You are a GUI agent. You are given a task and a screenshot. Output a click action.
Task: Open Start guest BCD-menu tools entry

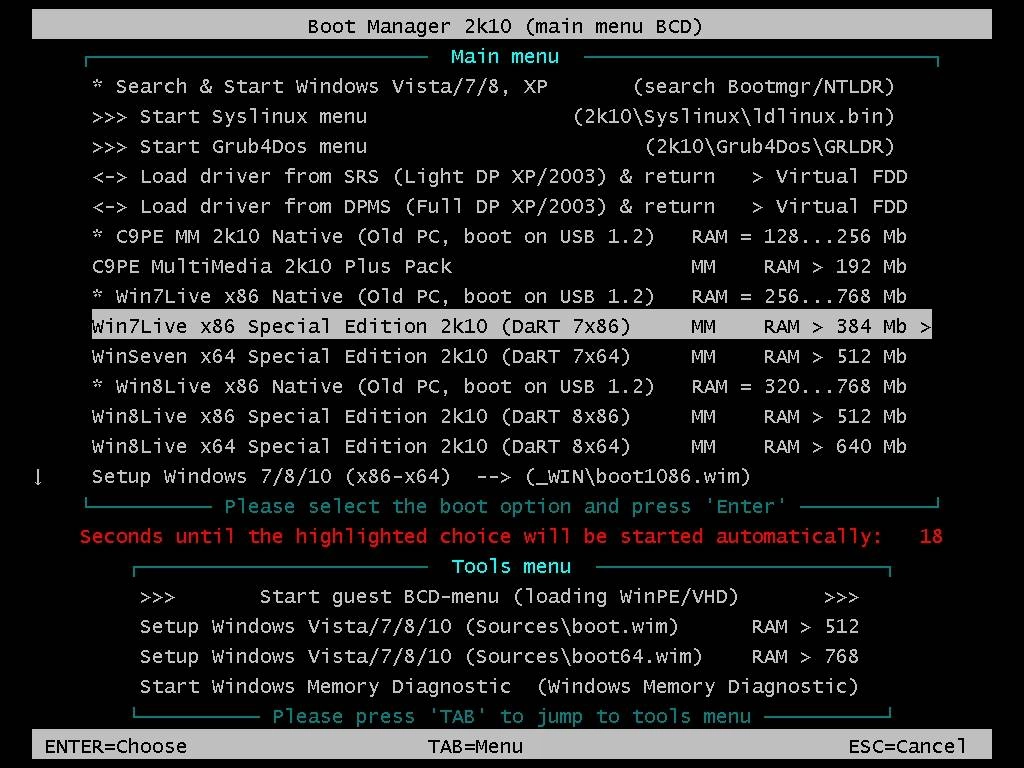500,597
